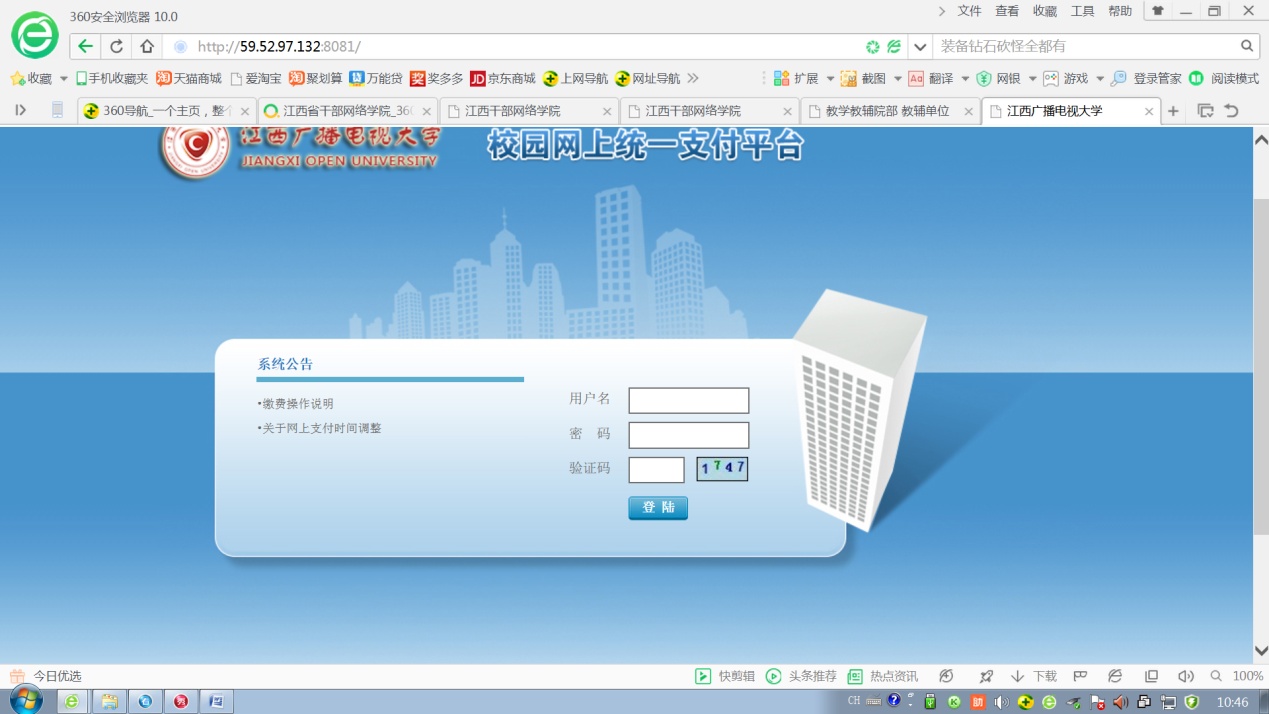1269x714 pixels.
Task: Expand the address bar dropdown arrow
Action: (x=920, y=47)
